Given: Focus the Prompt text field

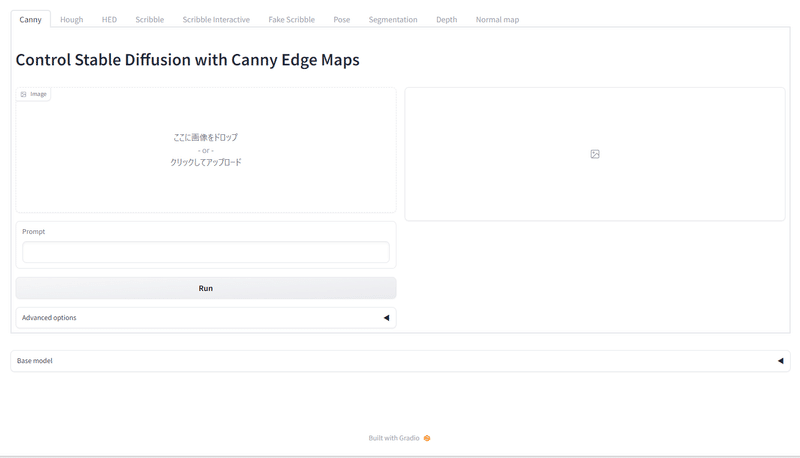Looking at the screenshot, I should click(206, 252).
